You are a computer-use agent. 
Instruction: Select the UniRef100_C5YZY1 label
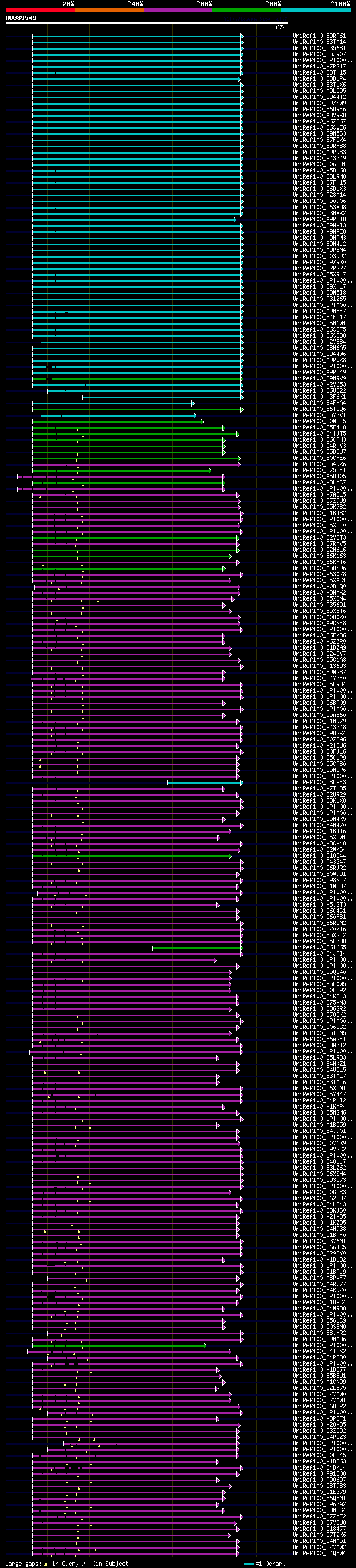tap(319, 415)
